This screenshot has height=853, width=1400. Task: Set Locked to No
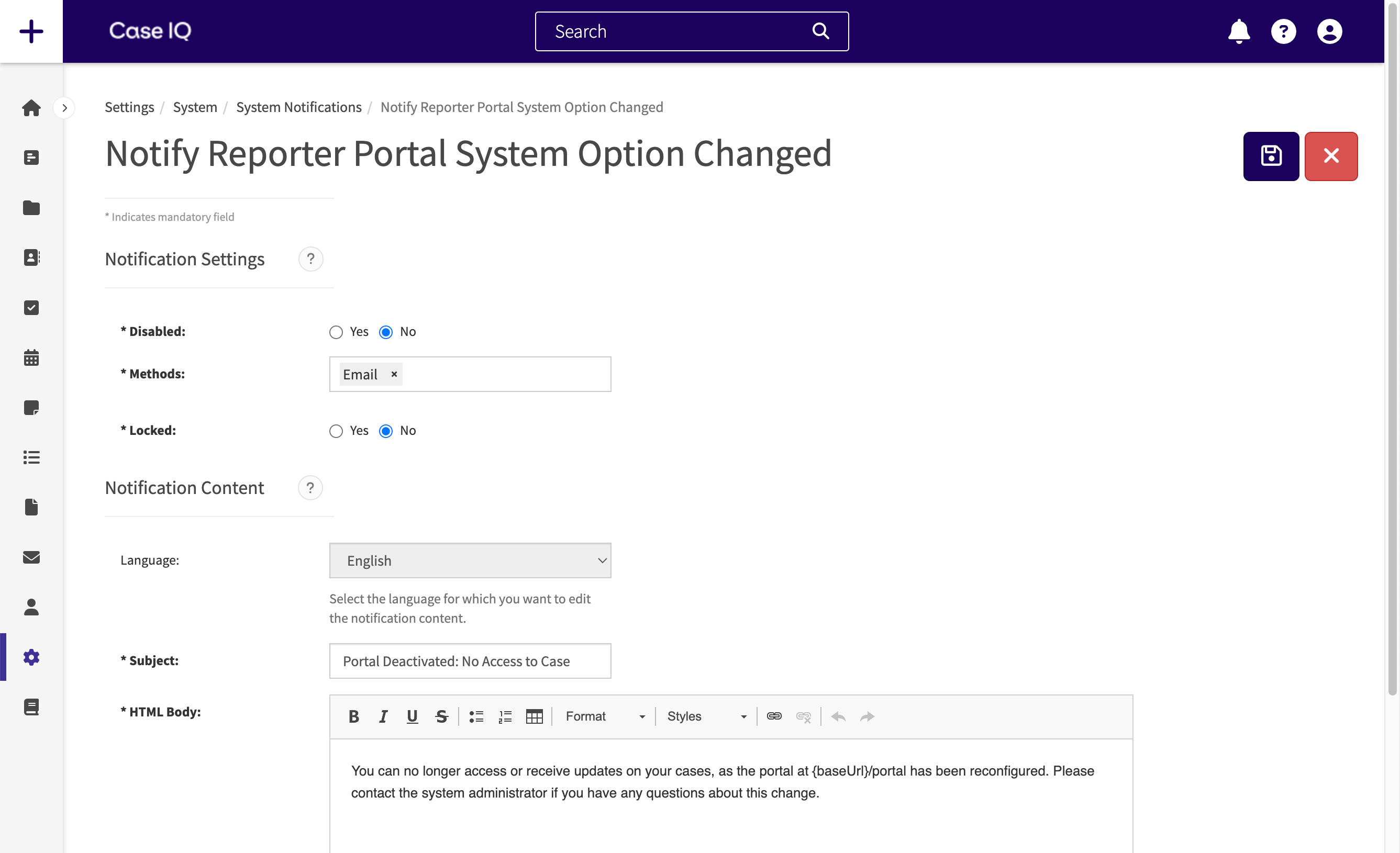click(386, 431)
